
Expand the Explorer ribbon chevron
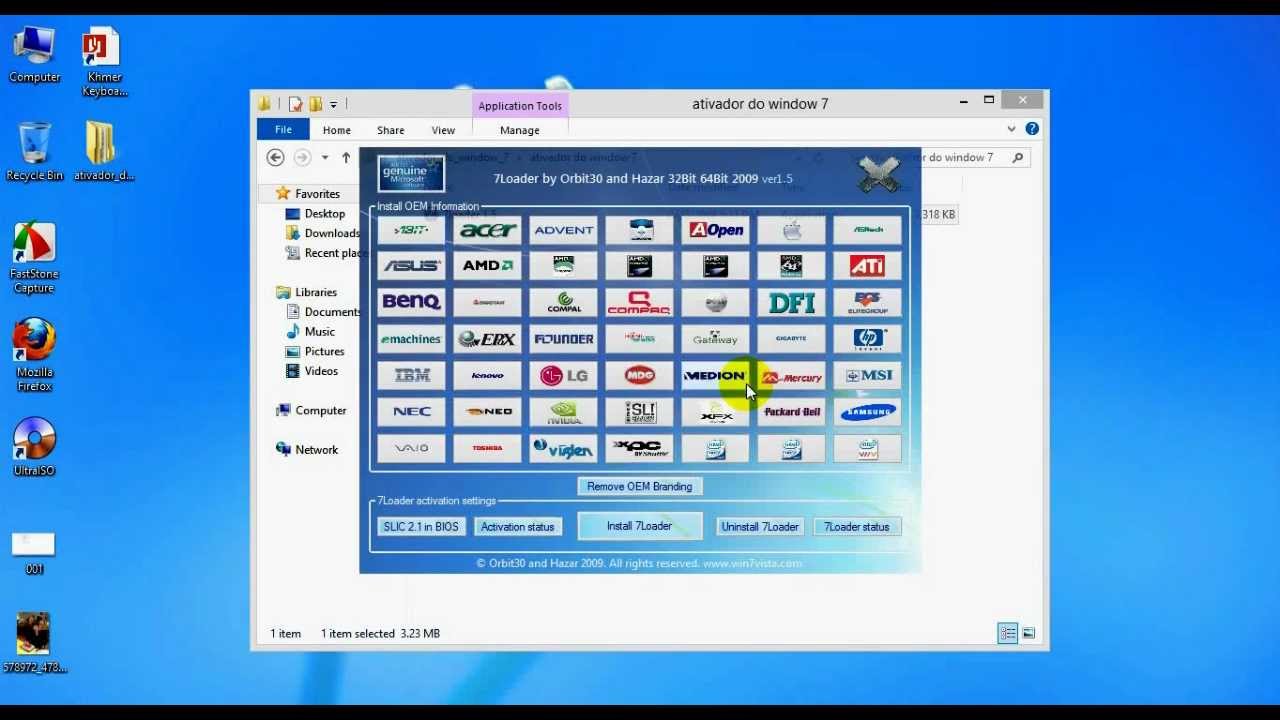point(1011,129)
